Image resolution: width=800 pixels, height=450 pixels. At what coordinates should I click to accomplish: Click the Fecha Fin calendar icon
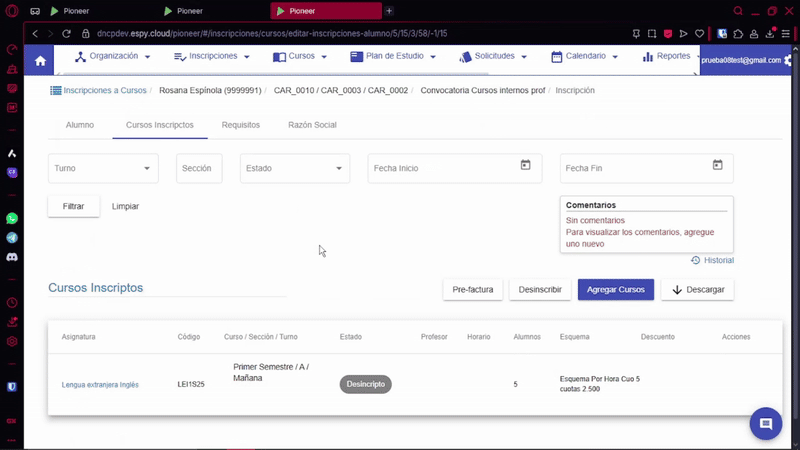(717, 165)
